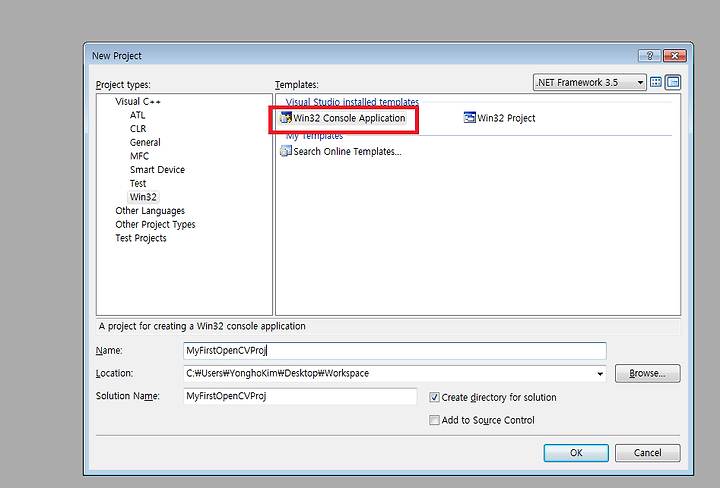This screenshot has height=488, width=720.
Task: Select CLR project type
Action: pyautogui.click(x=138, y=129)
